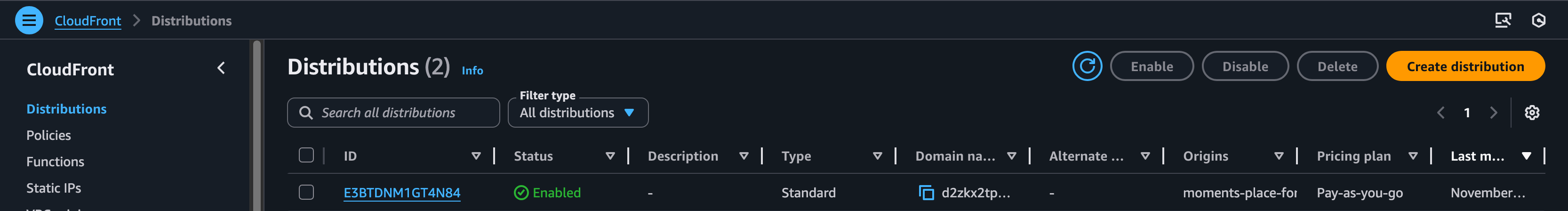Image resolution: width=1568 pixels, height=211 pixels.
Task: Click the Search all distributions field
Action: pyautogui.click(x=402, y=113)
